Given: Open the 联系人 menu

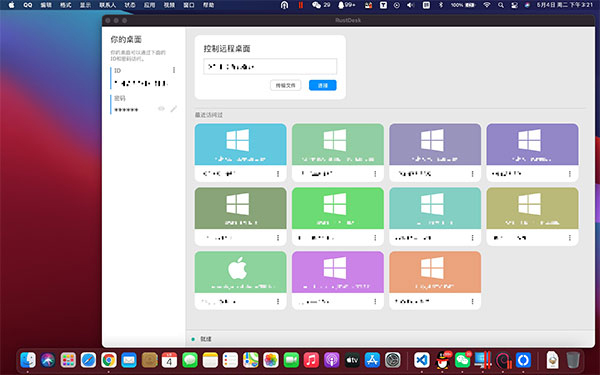Looking at the screenshot, I should point(108,5).
